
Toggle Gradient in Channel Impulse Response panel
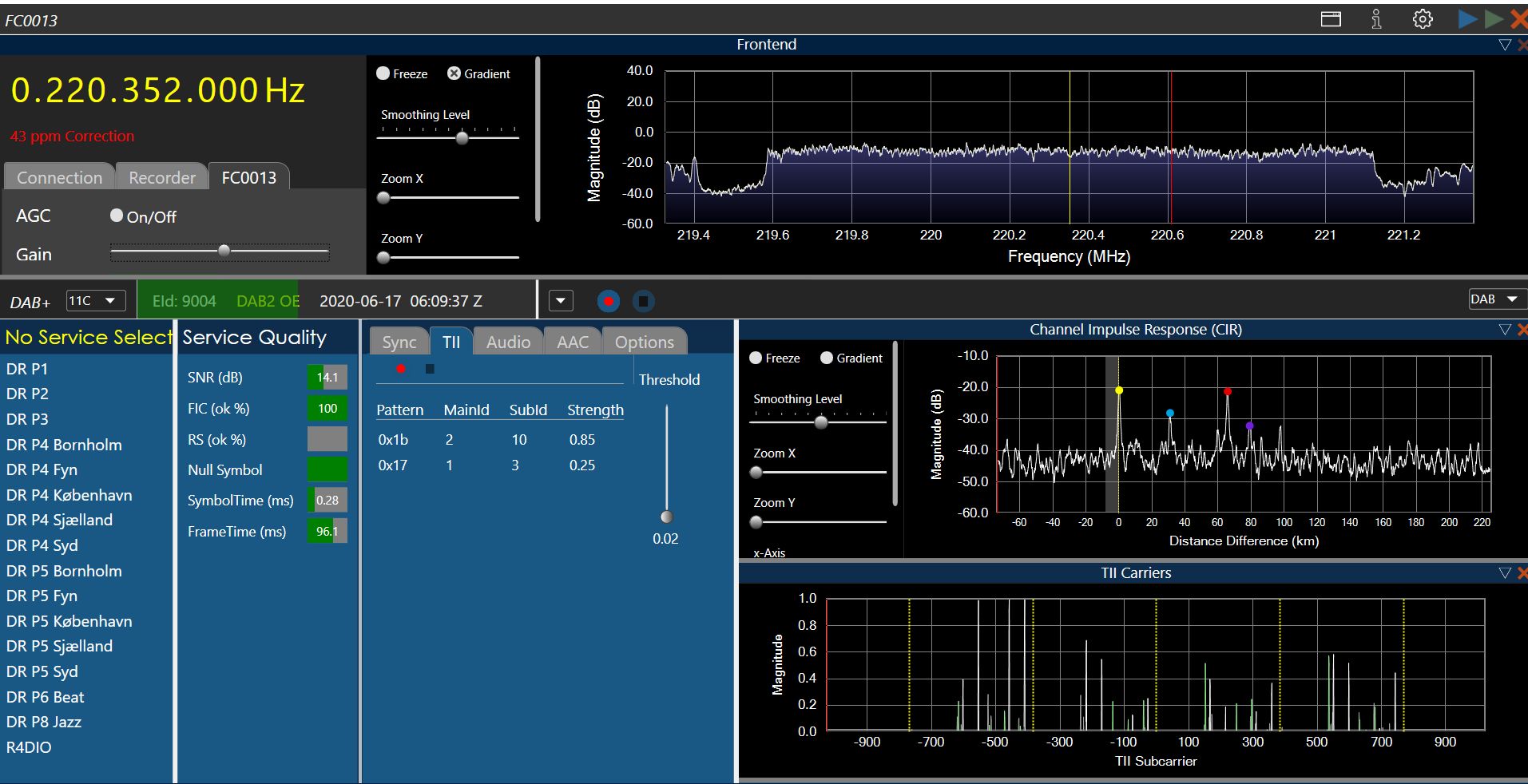(827, 358)
